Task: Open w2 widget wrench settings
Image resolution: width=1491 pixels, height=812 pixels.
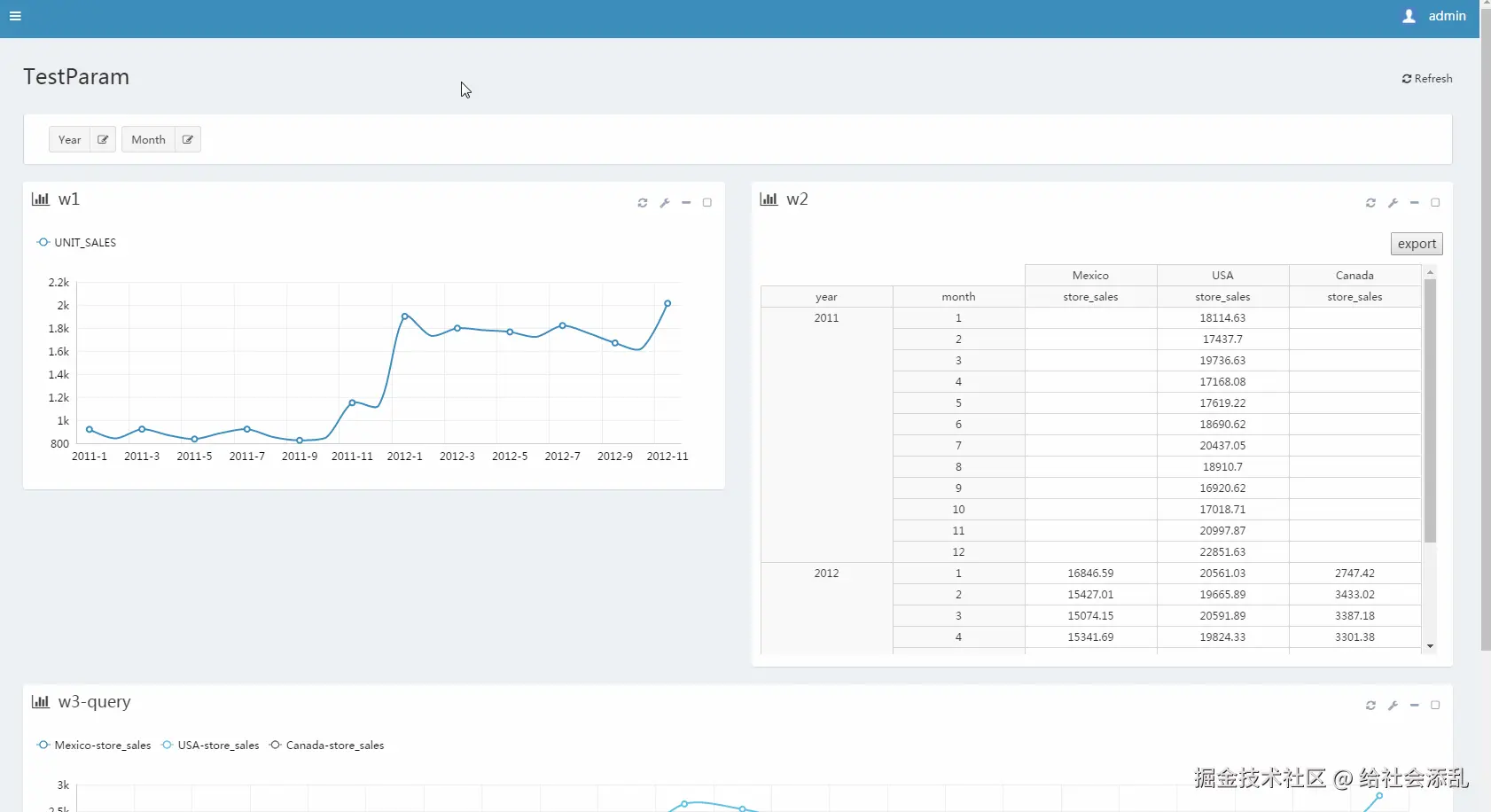Action: (1393, 203)
